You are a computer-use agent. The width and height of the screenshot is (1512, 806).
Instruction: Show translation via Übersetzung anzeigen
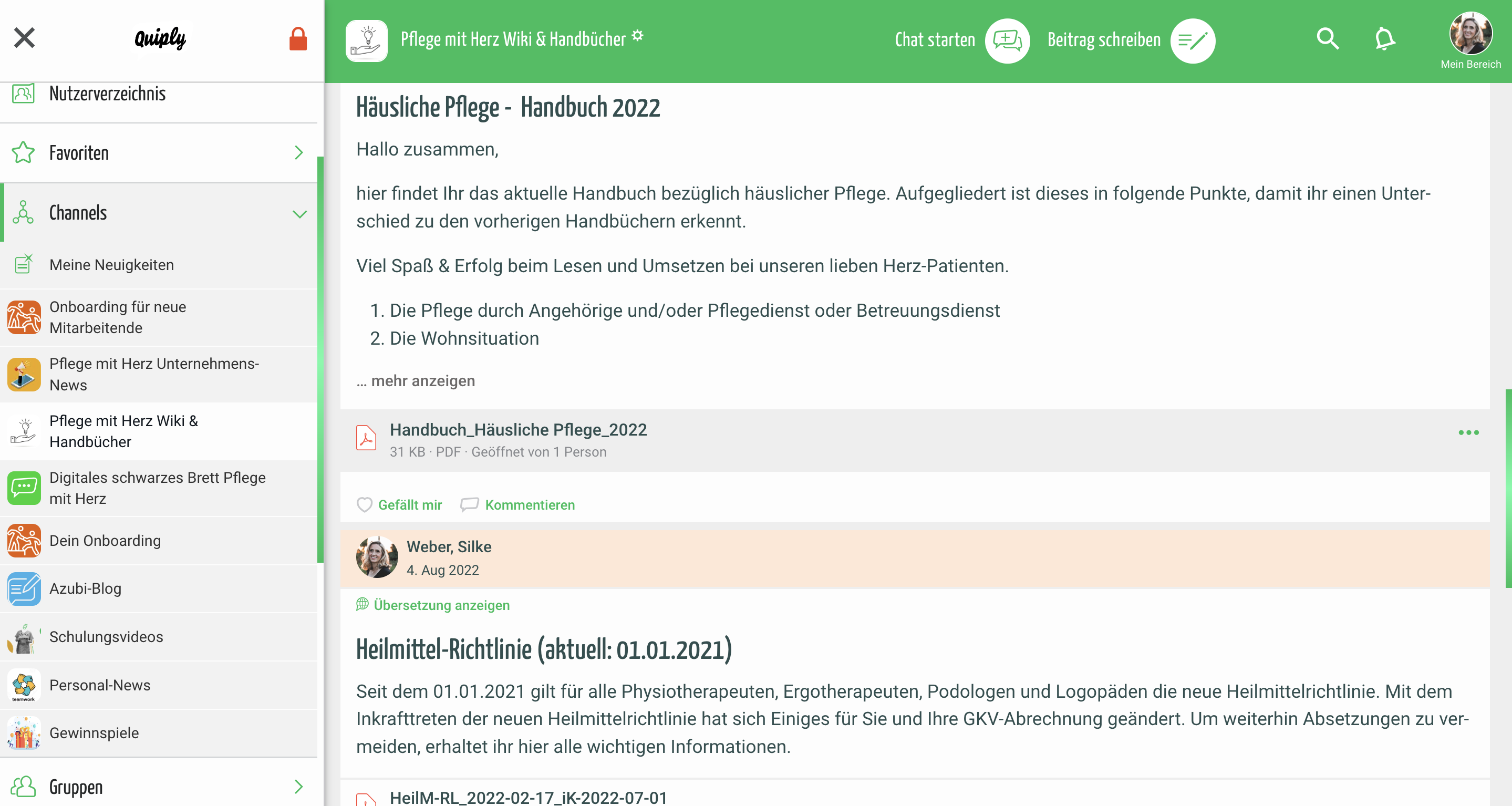(x=433, y=605)
